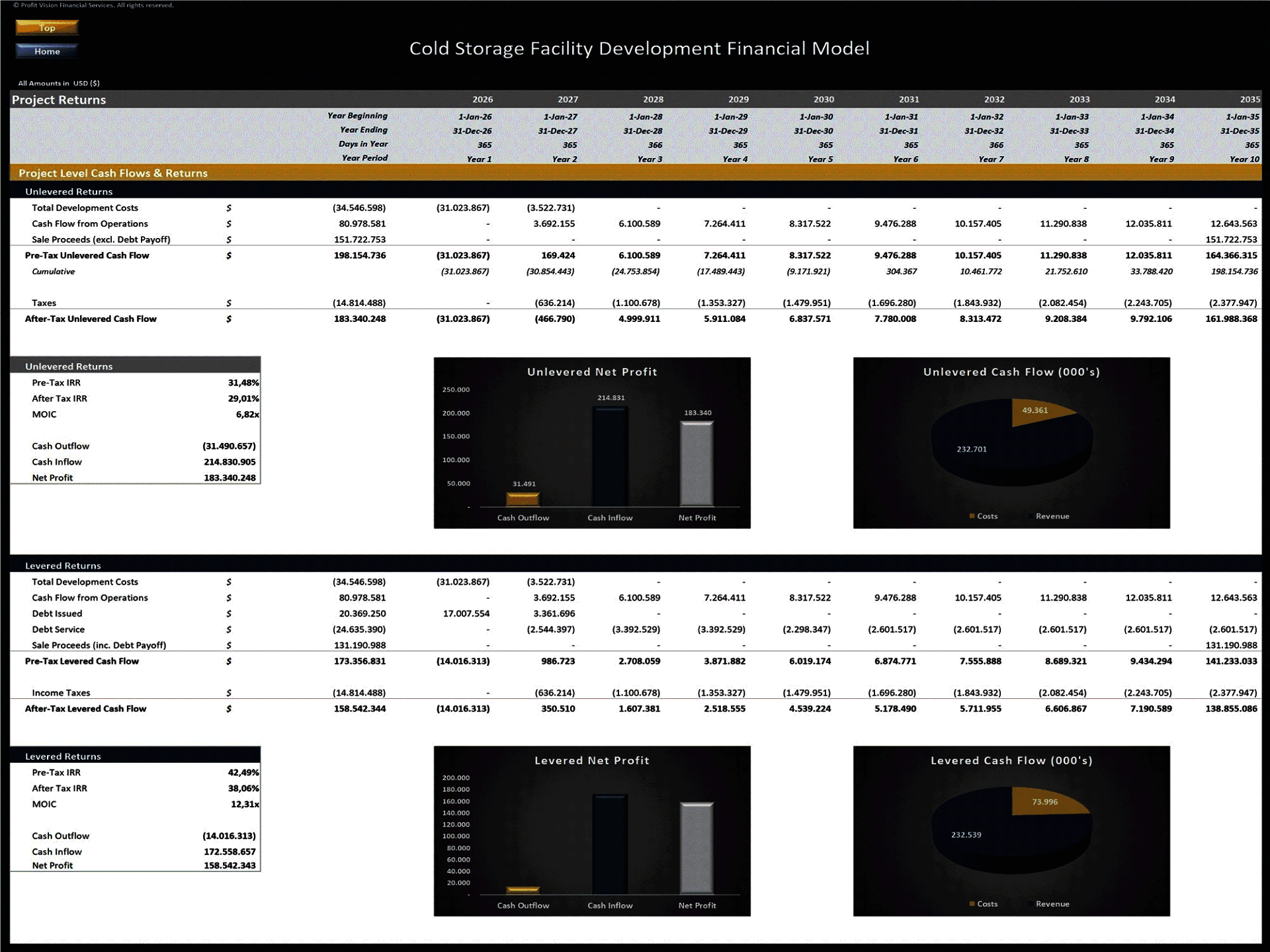
Task: Select the Pre-Tax IRR value of 31,48%
Action: pyautogui.click(x=243, y=382)
